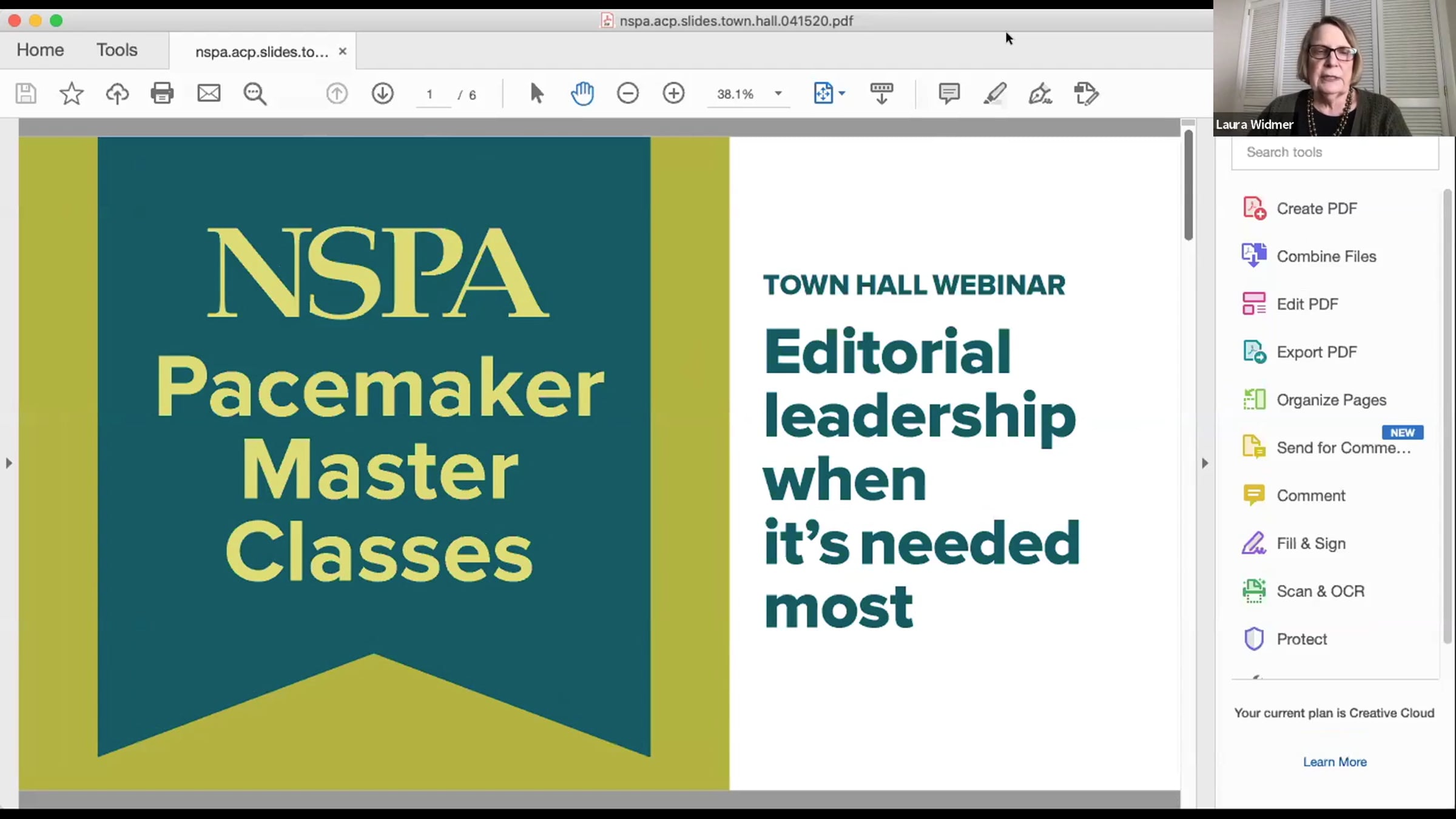Click the yellow minimize window button

pyautogui.click(x=35, y=21)
